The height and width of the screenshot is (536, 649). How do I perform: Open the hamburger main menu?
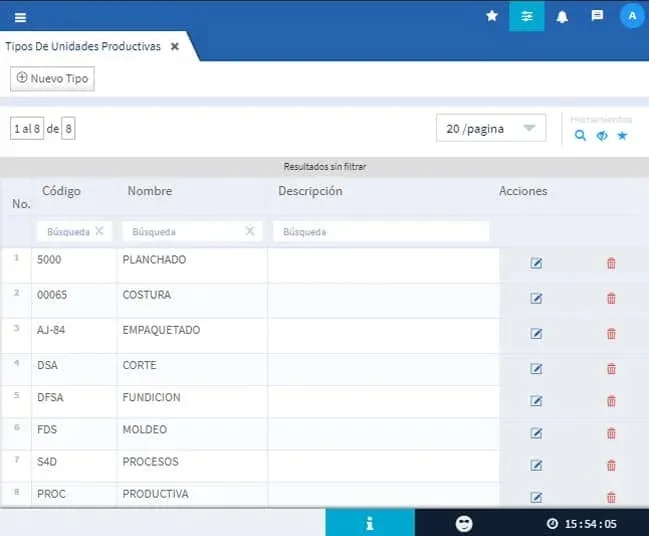[x=20, y=17]
